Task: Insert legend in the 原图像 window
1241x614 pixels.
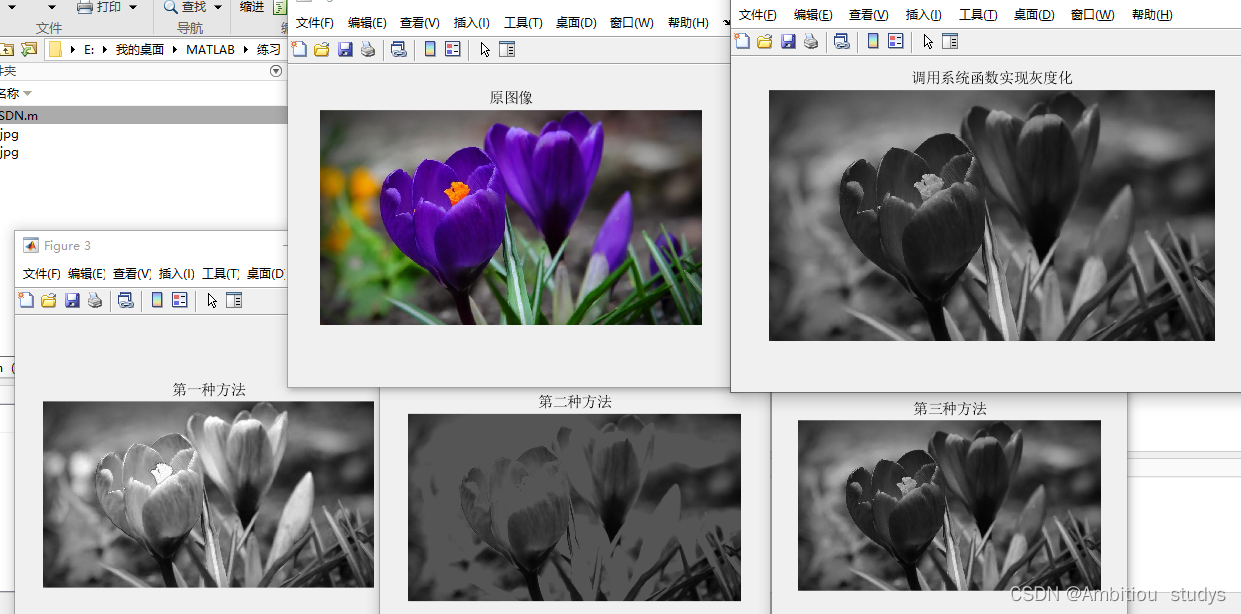Action: pos(453,49)
